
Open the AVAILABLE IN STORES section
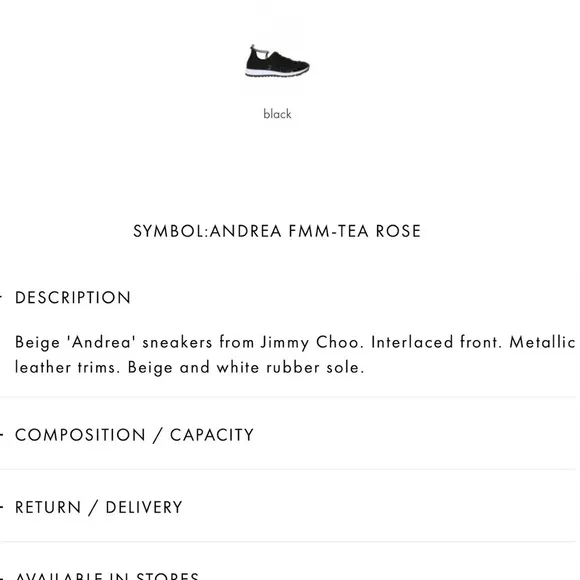(107, 576)
